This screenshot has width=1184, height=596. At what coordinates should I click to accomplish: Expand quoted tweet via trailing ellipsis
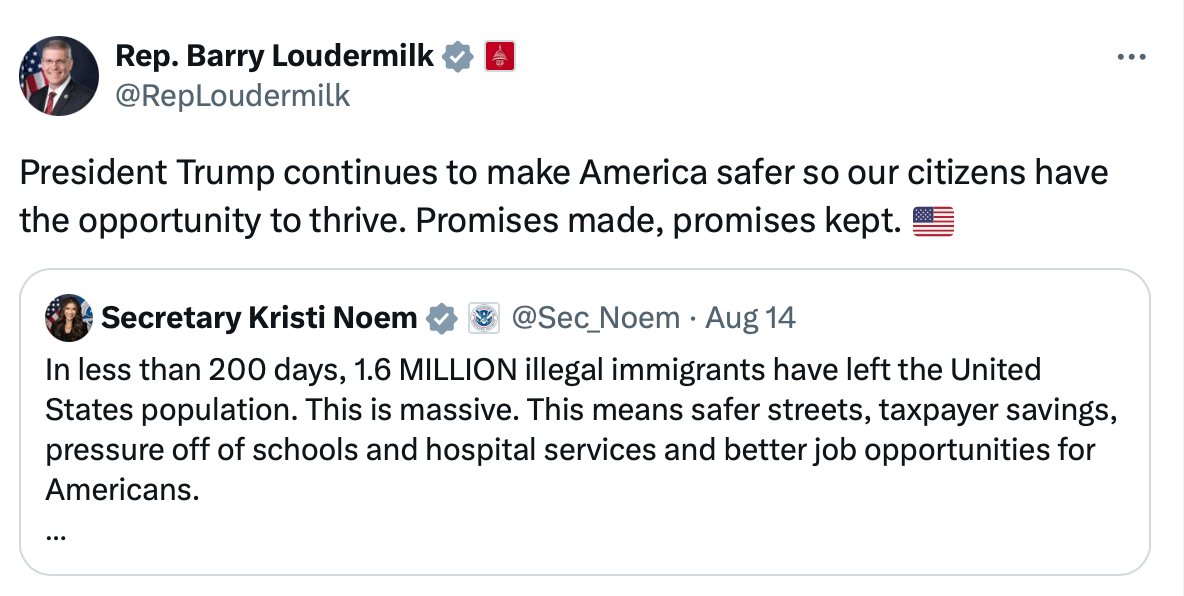tap(55, 535)
